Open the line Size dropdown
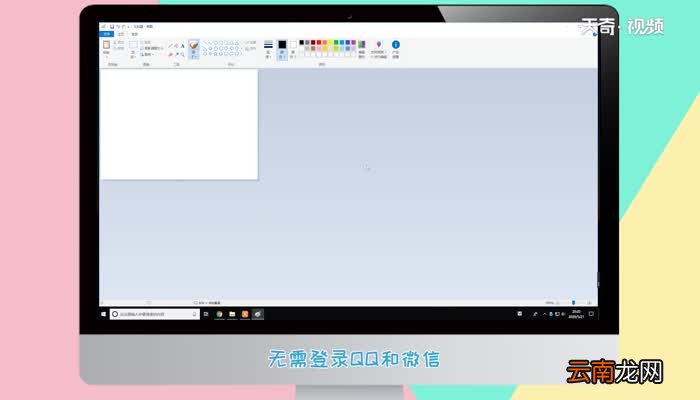Viewport: 700px width, 400px height. pyautogui.click(x=268, y=49)
